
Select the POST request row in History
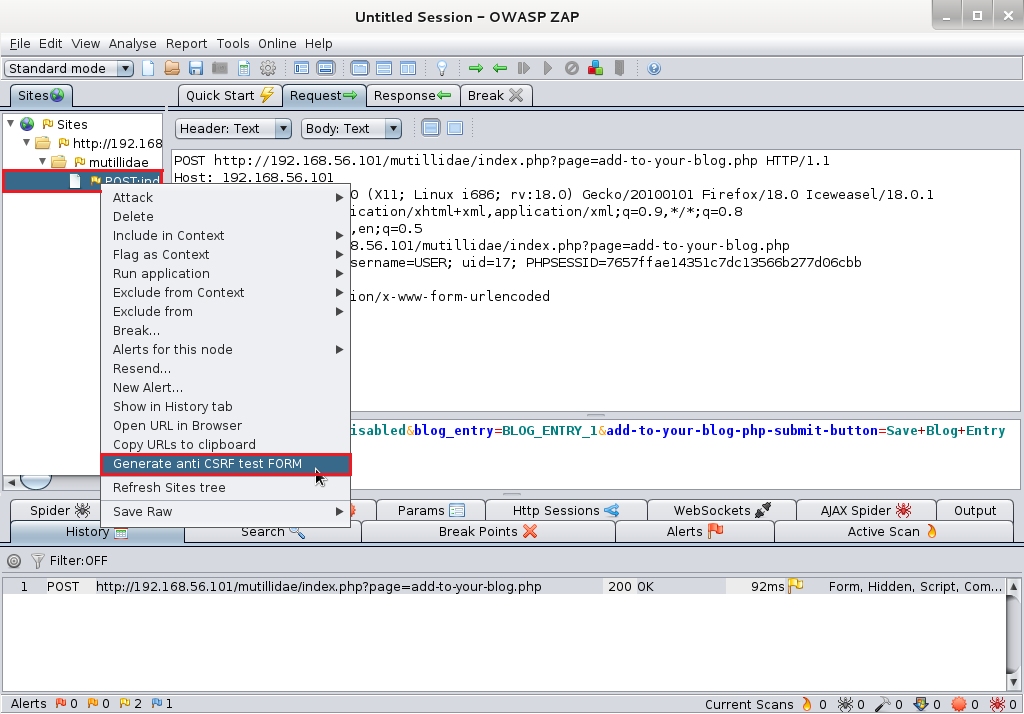tap(318, 587)
